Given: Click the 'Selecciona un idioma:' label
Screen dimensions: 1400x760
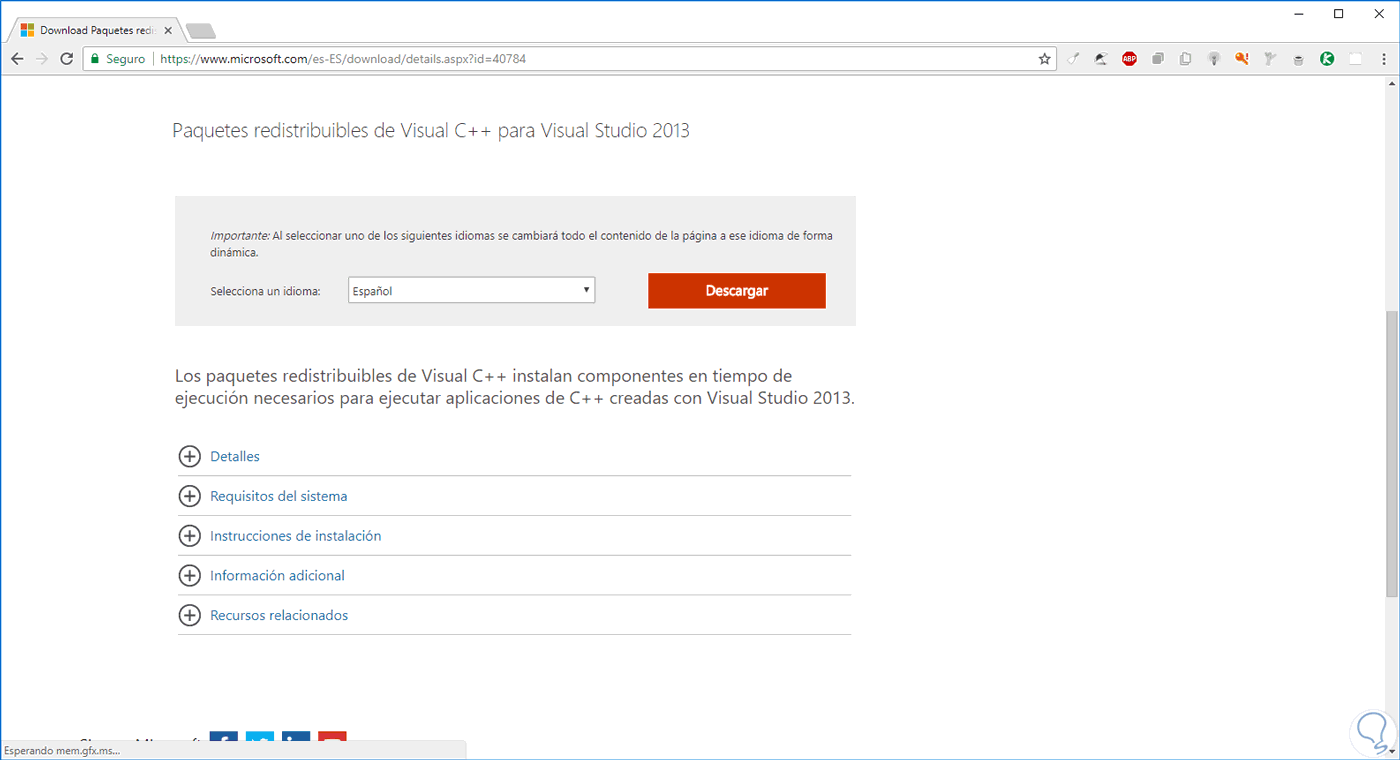Looking at the screenshot, I should (265, 291).
